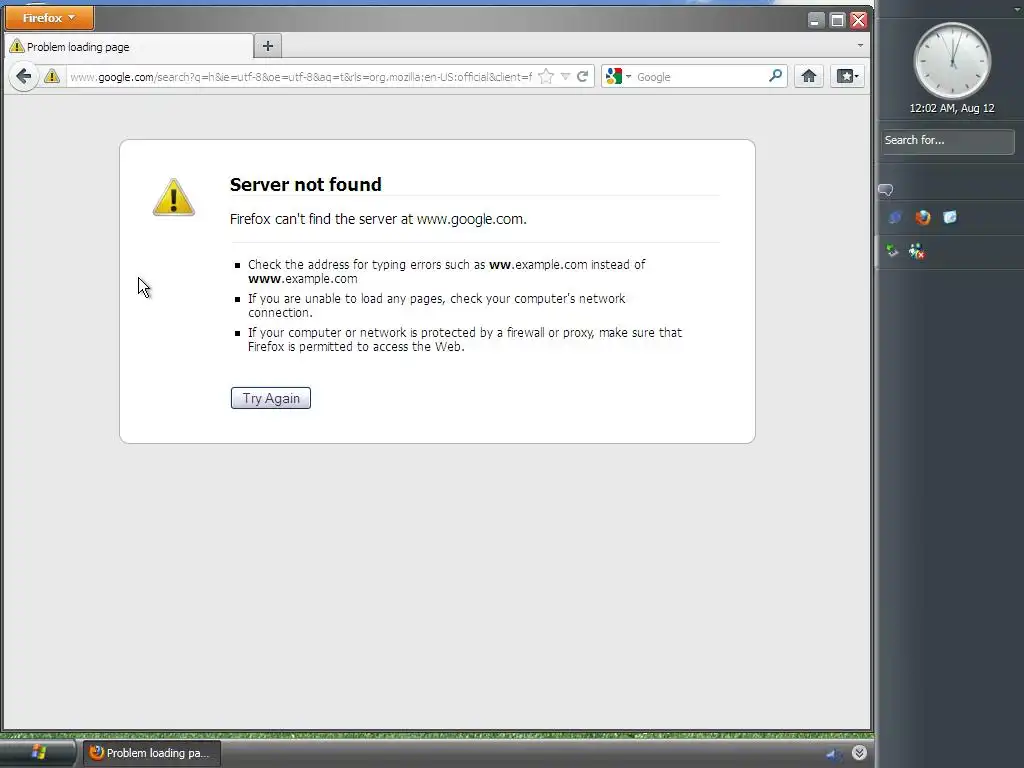
Task: Click the search magnifier icon
Action: 776,76
